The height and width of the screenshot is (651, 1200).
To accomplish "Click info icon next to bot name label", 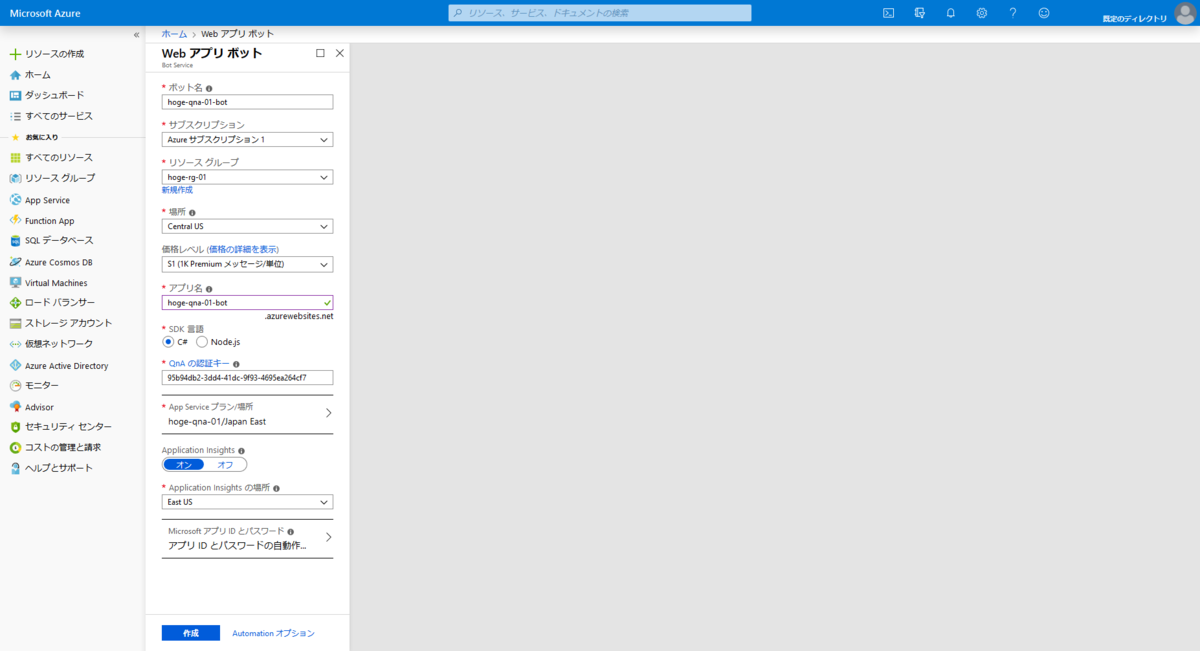I will point(209,88).
